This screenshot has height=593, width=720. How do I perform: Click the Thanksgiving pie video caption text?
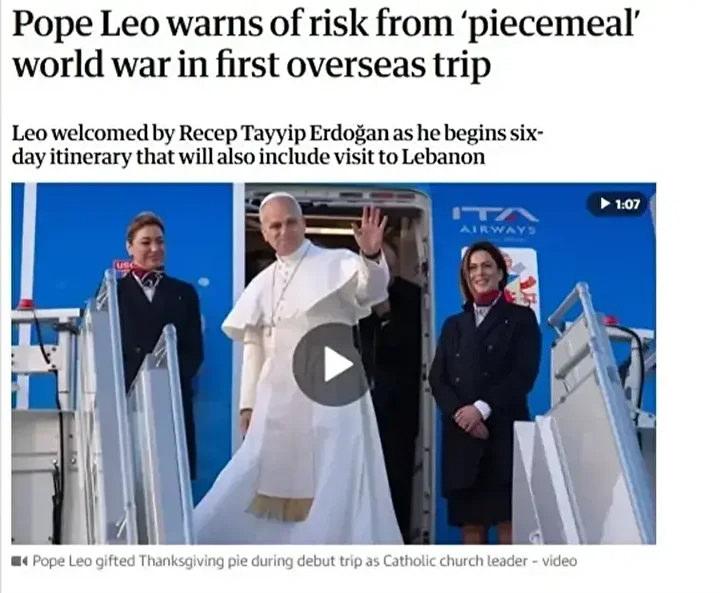click(x=305, y=561)
